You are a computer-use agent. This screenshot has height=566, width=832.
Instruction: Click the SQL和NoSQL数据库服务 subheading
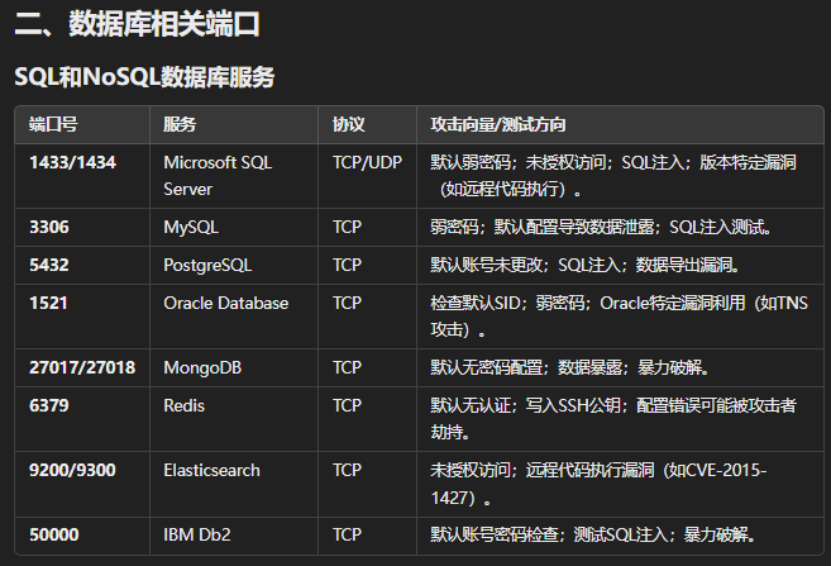click(x=144, y=78)
